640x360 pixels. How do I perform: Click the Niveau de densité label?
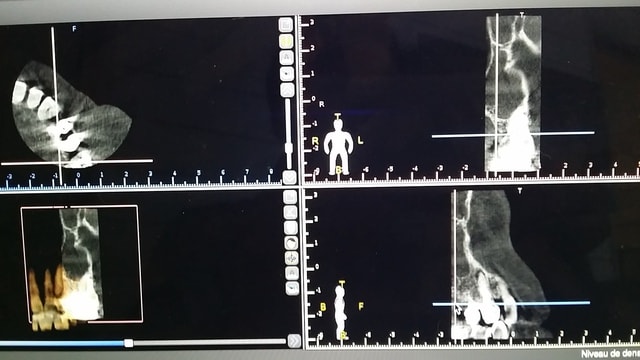click(610, 354)
